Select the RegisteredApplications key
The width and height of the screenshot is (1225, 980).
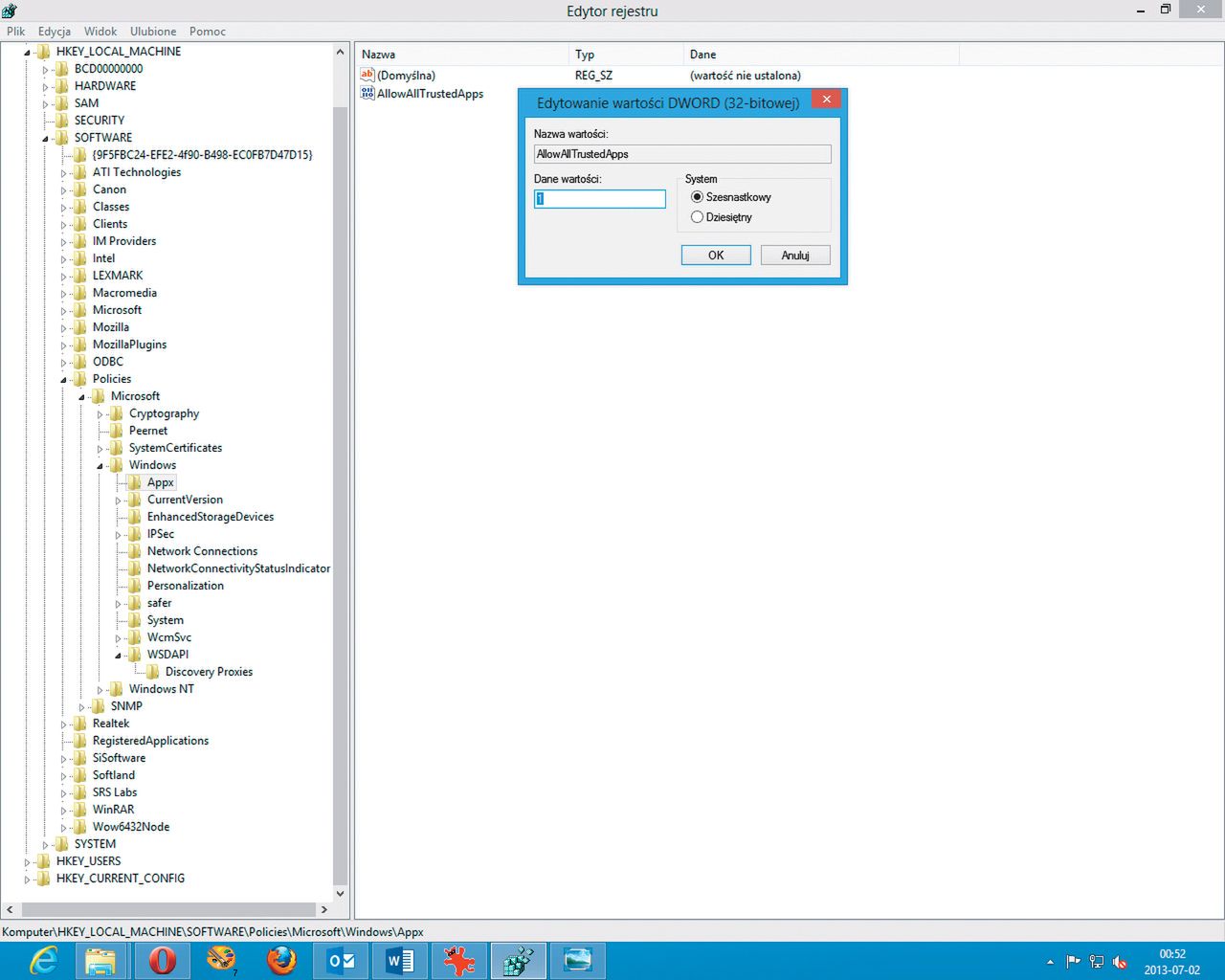[x=150, y=741]
